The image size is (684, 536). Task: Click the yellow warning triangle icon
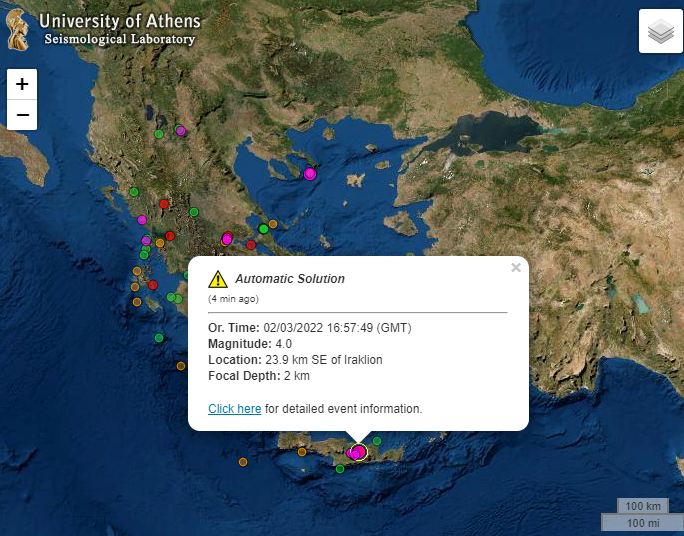point(218,280)
